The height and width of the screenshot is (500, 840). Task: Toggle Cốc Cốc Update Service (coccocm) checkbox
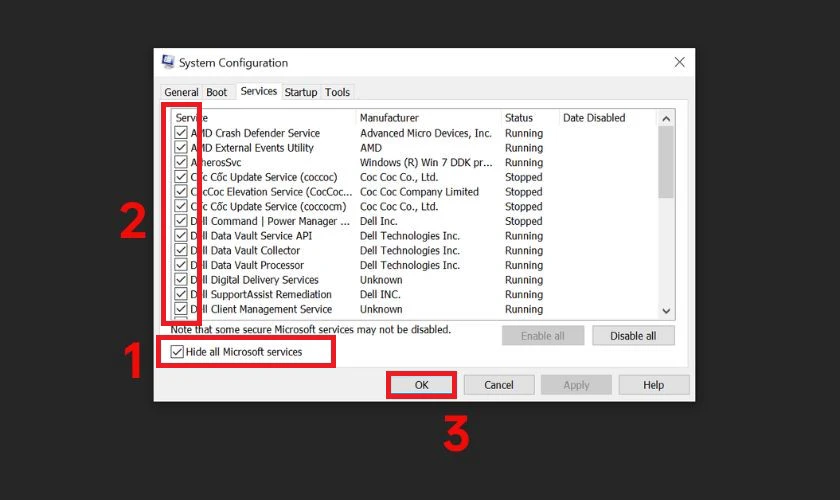tap(181, 206)
